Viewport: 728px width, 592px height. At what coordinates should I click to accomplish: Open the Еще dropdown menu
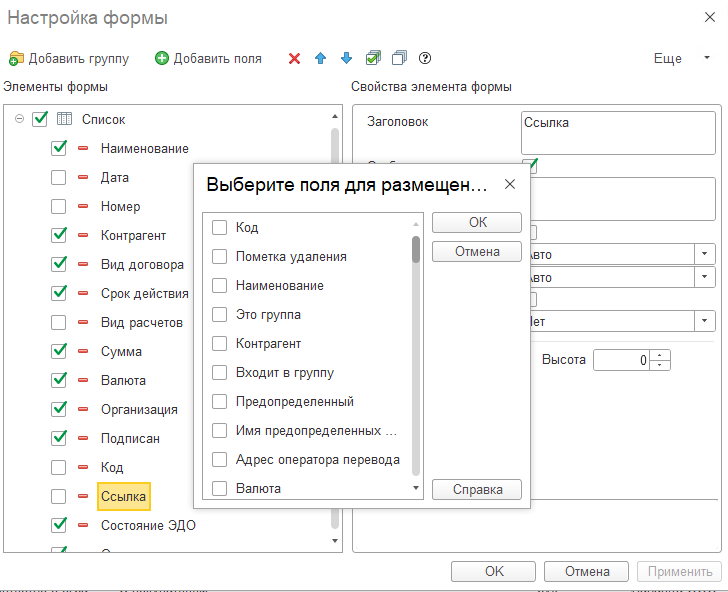682,58
